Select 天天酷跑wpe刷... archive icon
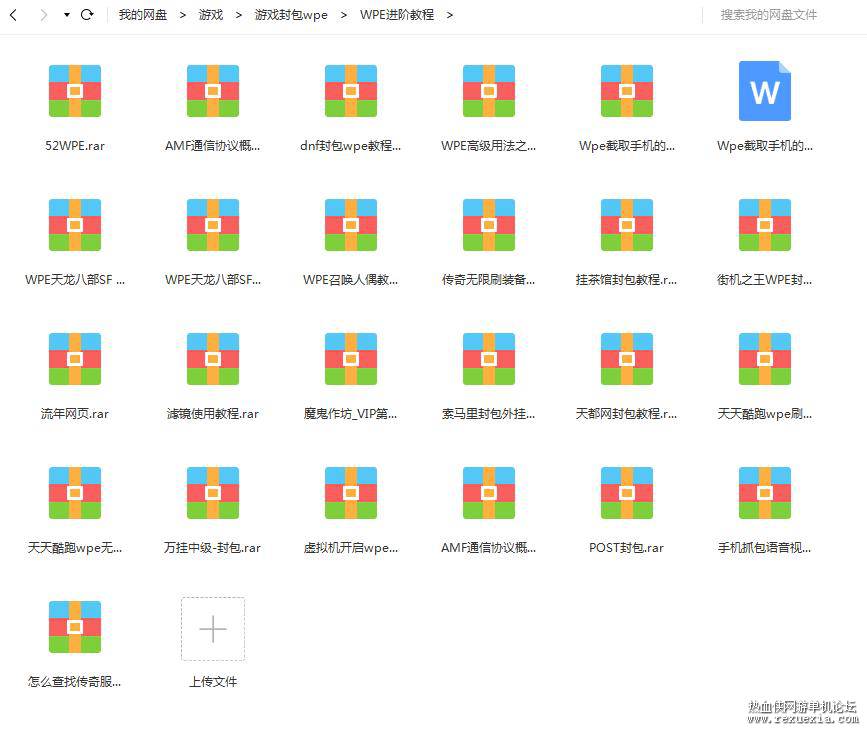 [x=765, y=358]
